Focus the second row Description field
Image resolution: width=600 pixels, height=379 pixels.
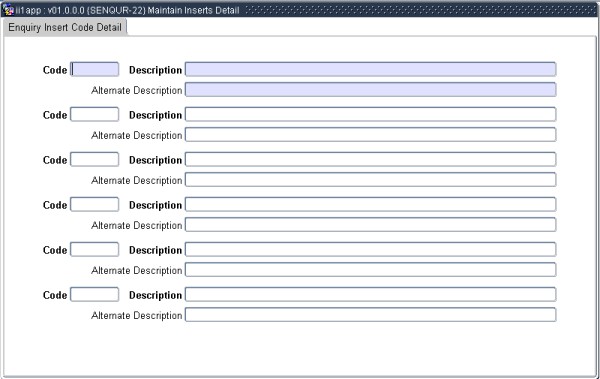(x=370, y=114)
